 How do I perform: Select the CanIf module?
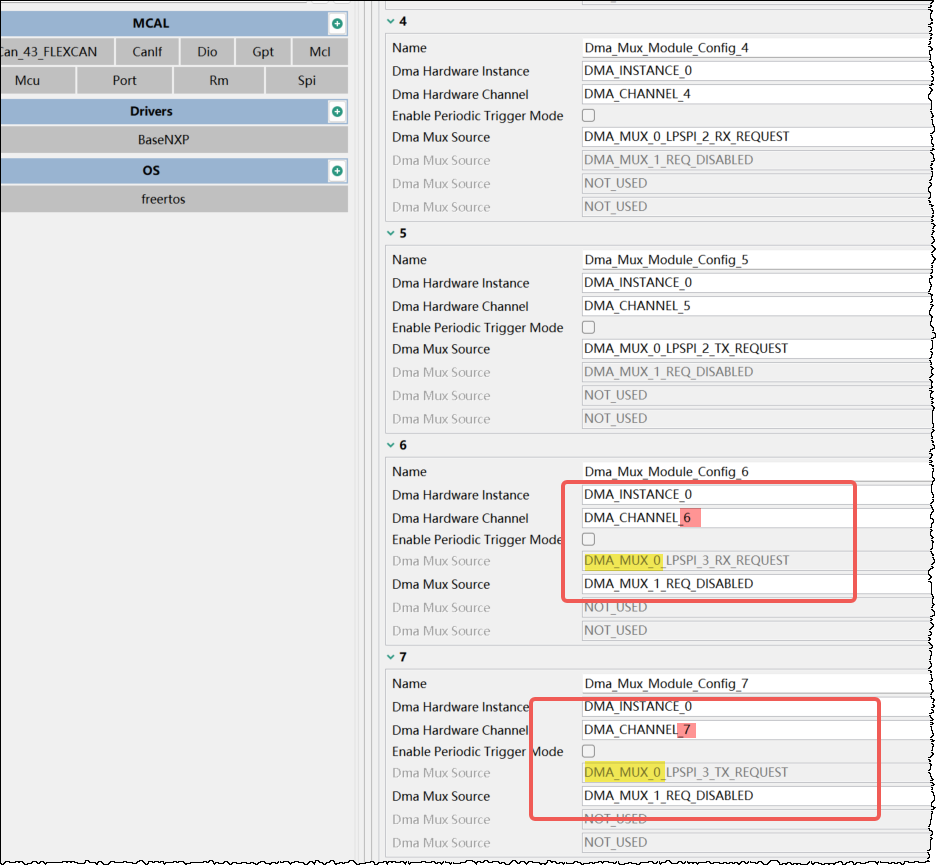click(x=147, y=51)
